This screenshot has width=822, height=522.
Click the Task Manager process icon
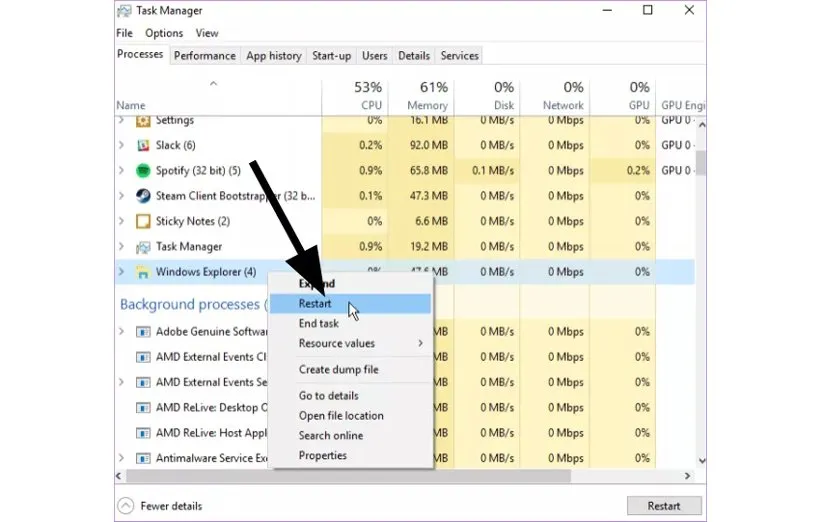[143, 247]
